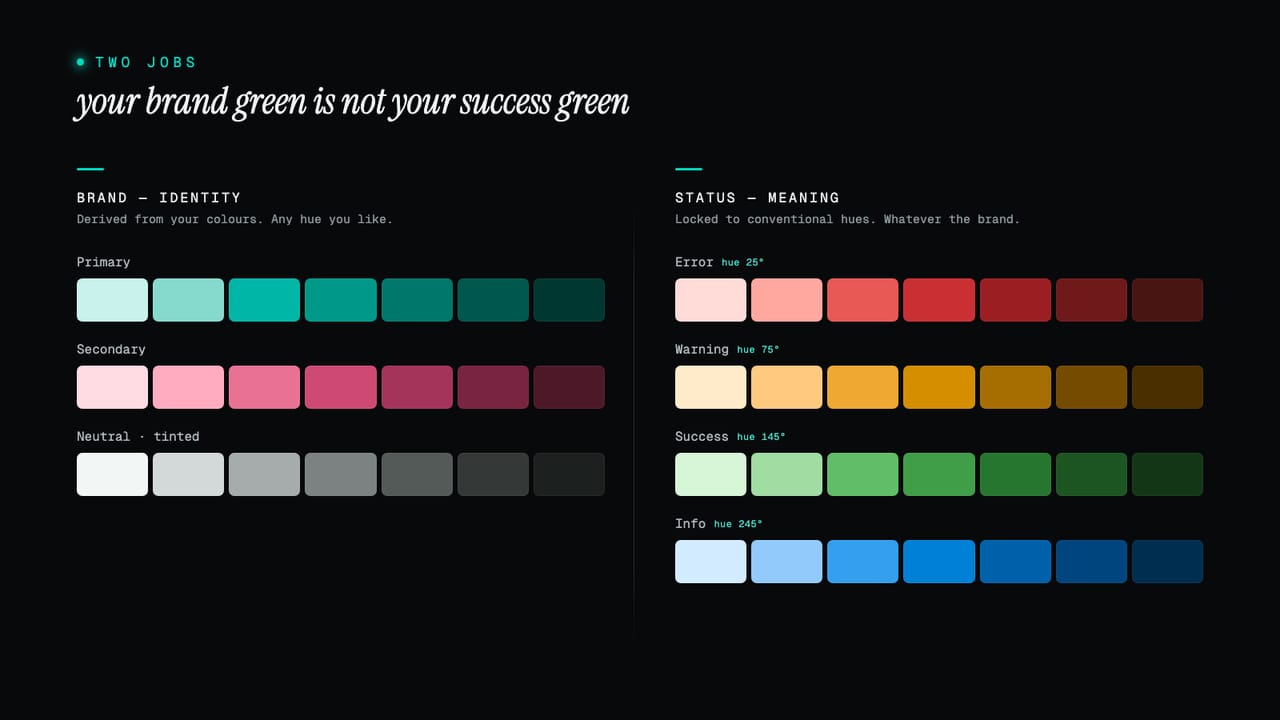The image size is (1280, 720).
Task: Click the 'Neutral · tinted' row label
Action: coord(138,437)
